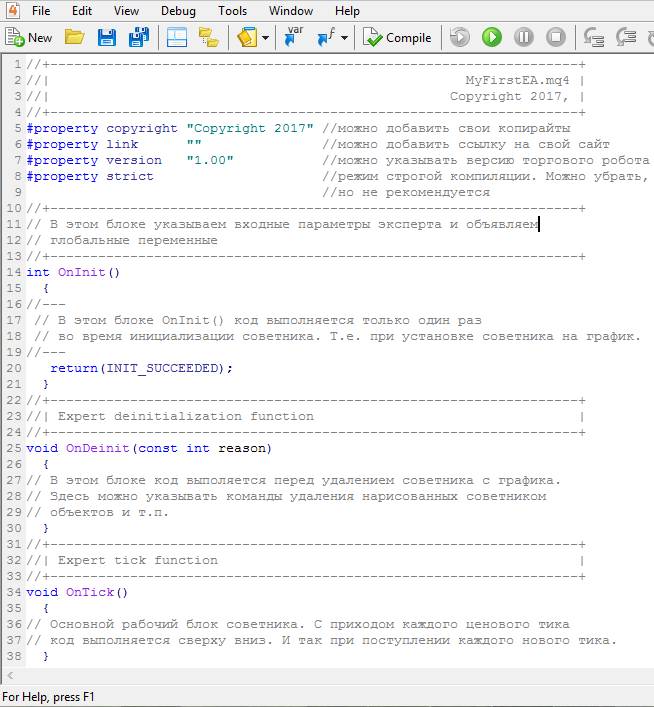This screenshot has height=707, width=654.
Task: Stop debugging with the stop button
Action: tap(556, 38)
